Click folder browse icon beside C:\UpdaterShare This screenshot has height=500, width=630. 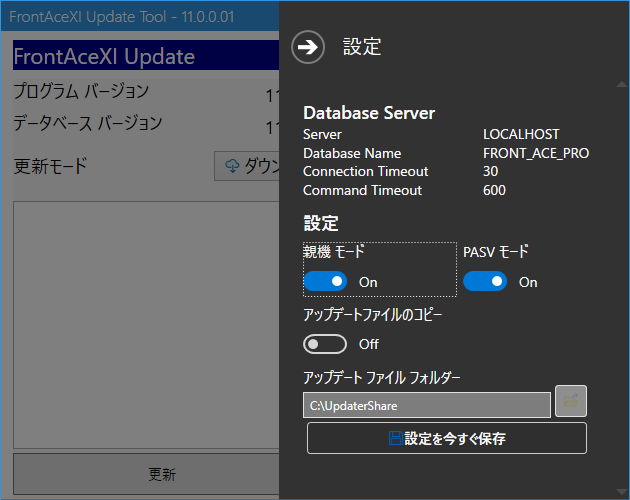(571, 401)
